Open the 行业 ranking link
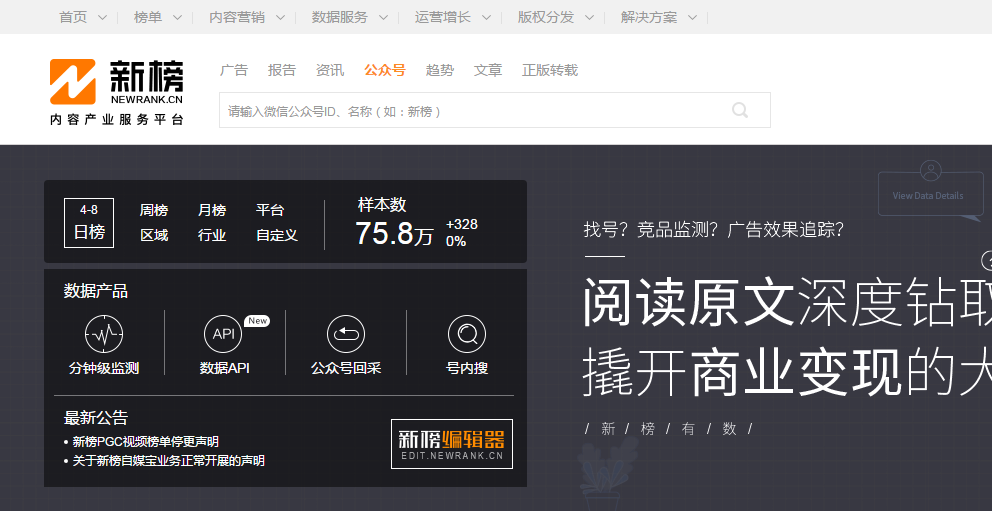Image resolution: width=992 pixels, height=511 pixels. (212, 235)
